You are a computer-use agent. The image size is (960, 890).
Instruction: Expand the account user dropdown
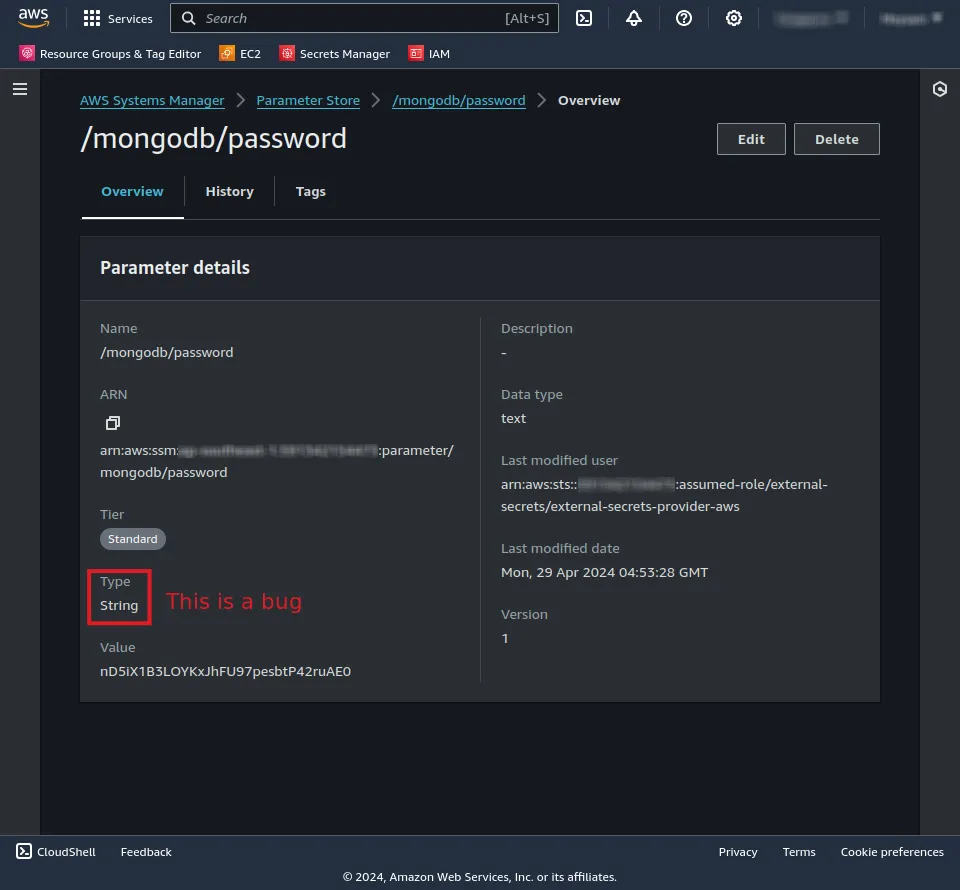click(x=910, y=18)
